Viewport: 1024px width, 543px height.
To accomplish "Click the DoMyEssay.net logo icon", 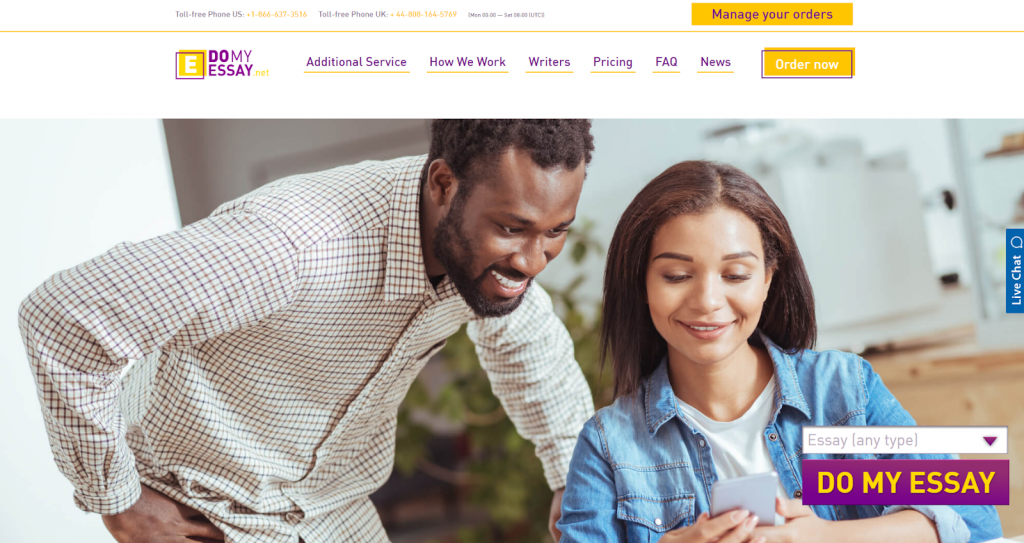I will pos(190,65).
